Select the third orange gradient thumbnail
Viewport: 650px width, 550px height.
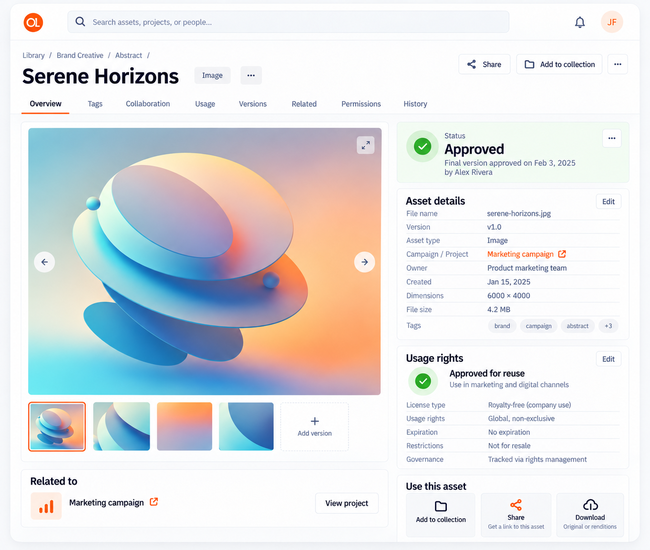tap(184, 426)
